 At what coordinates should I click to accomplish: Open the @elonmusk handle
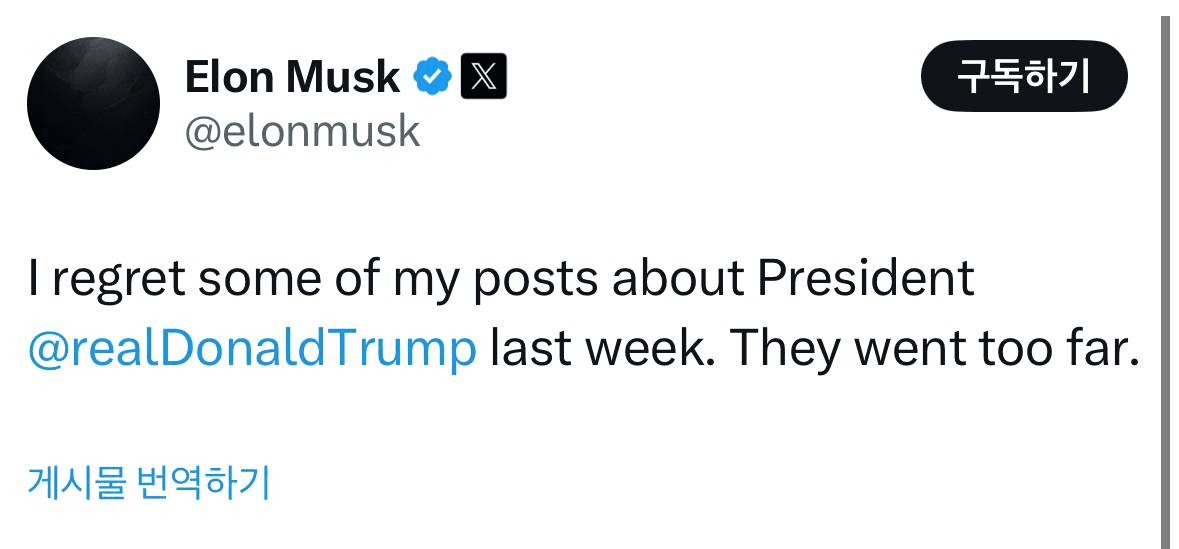[302, 131]
